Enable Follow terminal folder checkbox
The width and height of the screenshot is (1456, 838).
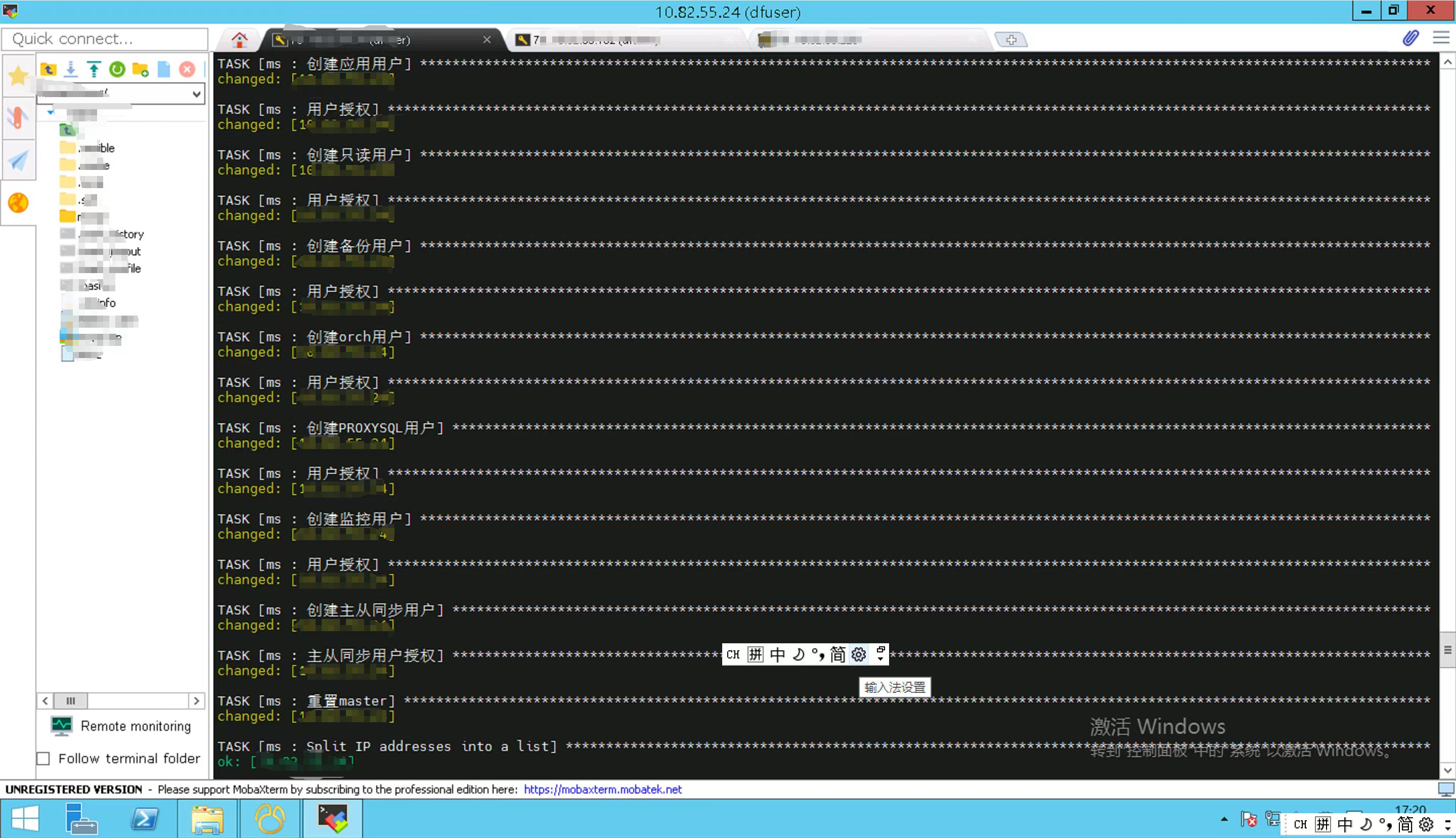43,759
